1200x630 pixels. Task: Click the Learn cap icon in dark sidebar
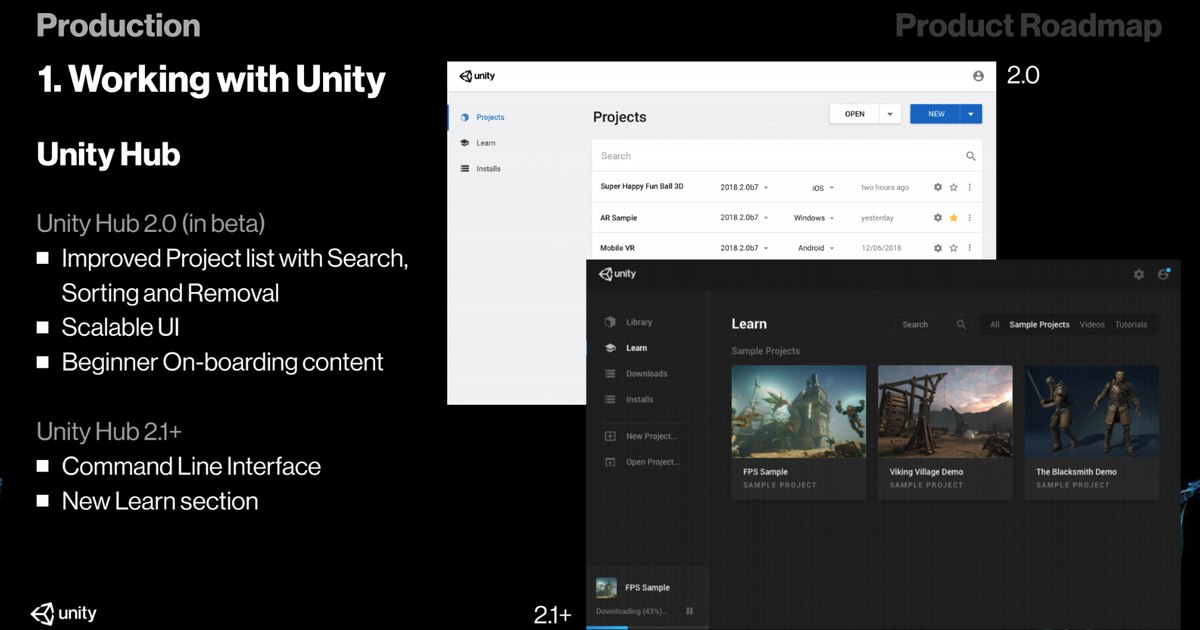click(610, 348)
